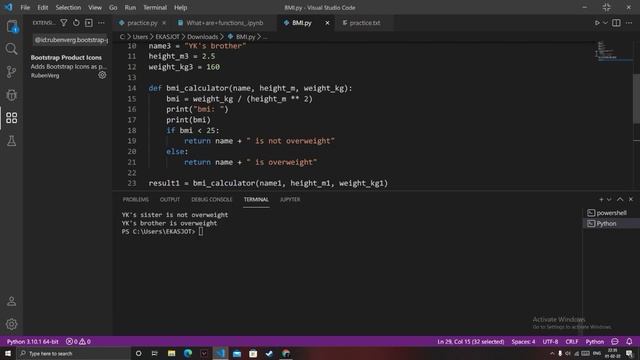Manage Bootstrap Product Icons extension gear

click(102, 75)
